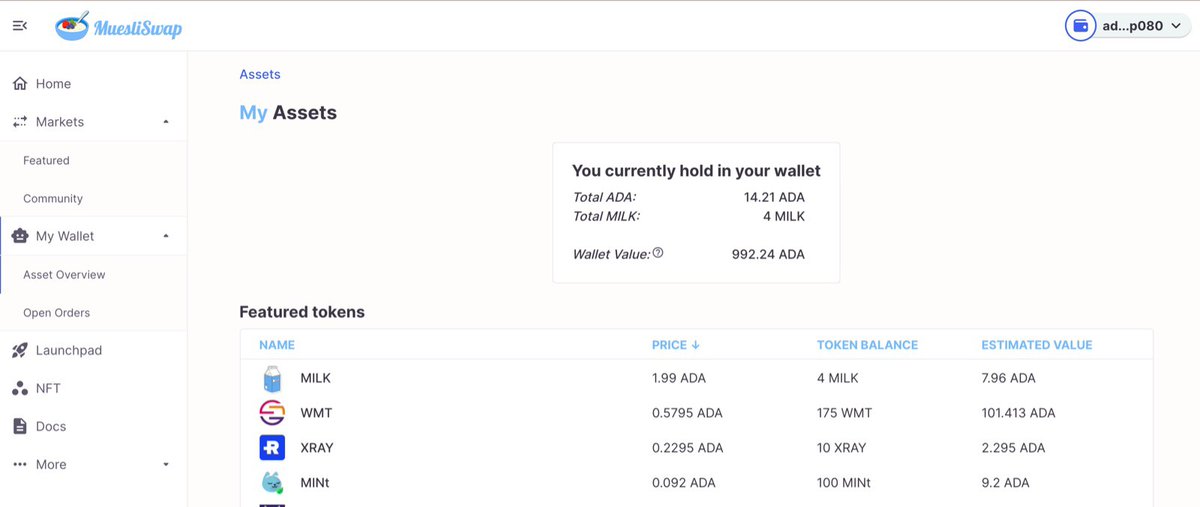Click the My Wallet robot icon
The image size is (1200, 507).
20,236
